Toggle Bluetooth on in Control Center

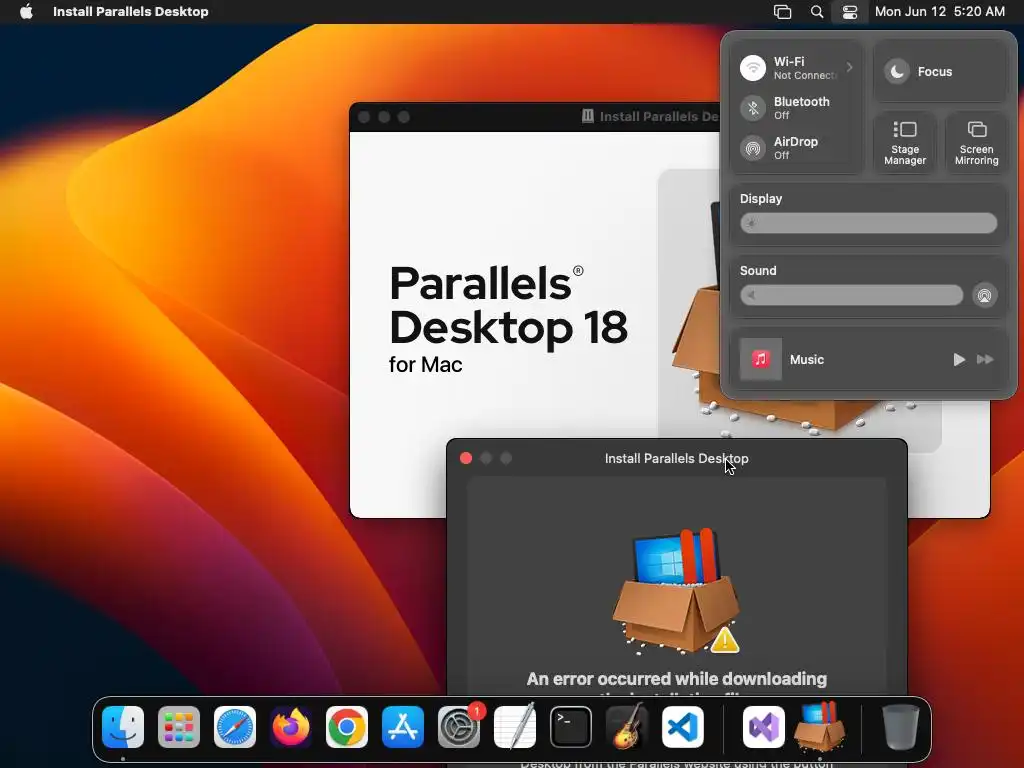[x=753, y=108]
